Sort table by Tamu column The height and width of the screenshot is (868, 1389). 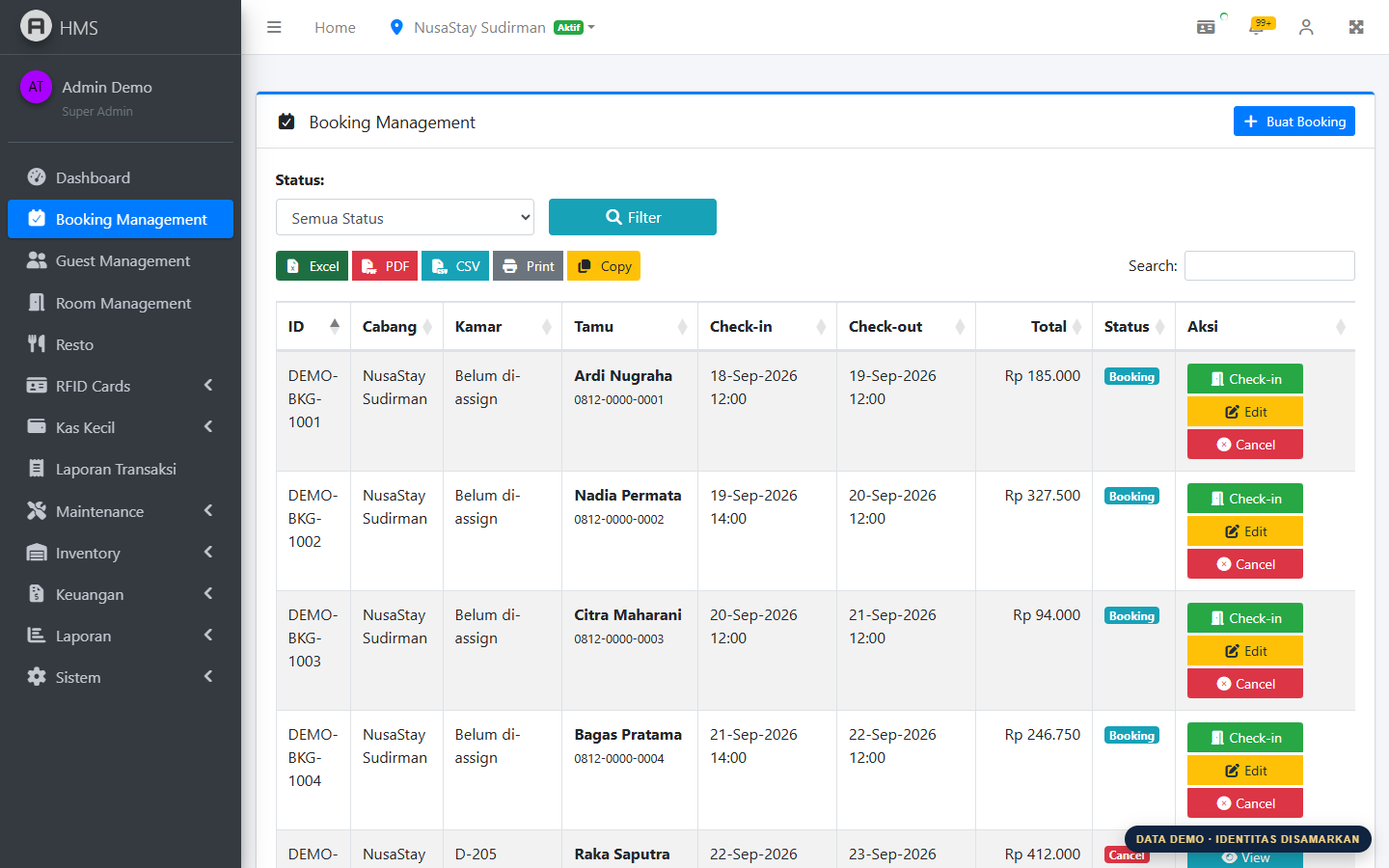point(630,326)
